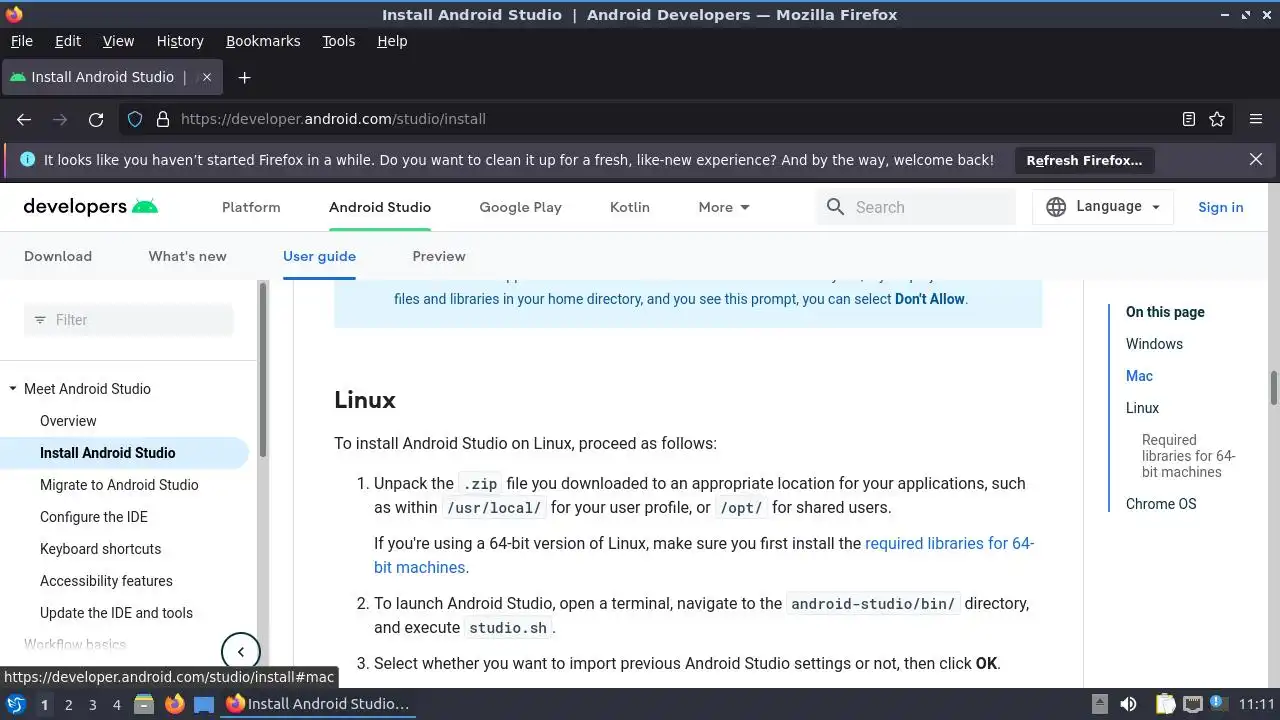Expand the More dropdown in site navigation
This screenshot has width=1280, height=720.
pyautogui.click(x=724, y=207)
